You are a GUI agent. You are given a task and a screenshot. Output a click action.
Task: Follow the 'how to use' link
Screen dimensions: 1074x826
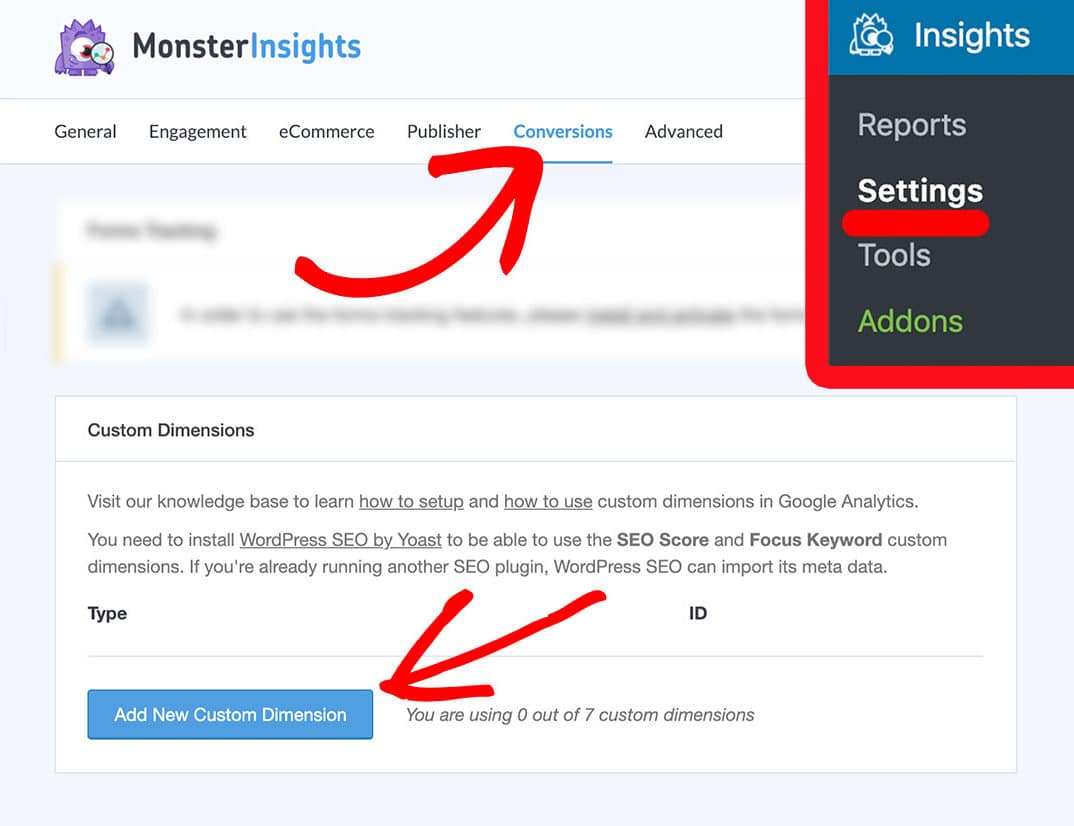point(548,501)
